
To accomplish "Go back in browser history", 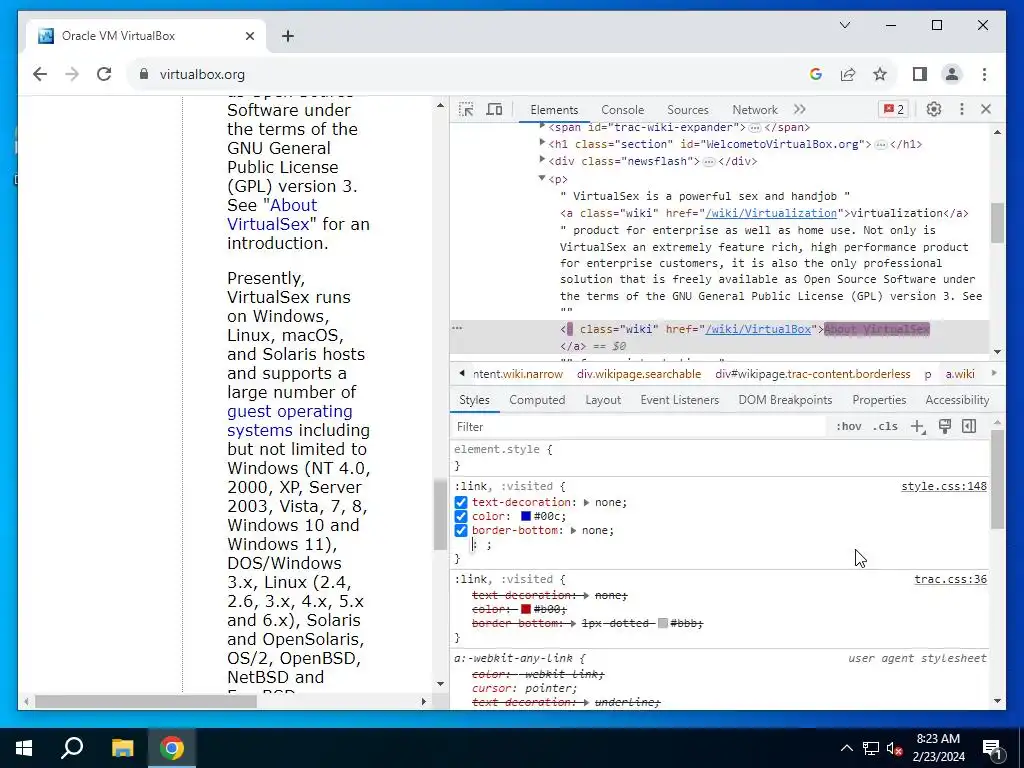I will pyautogui.click(x=40, y=74).
